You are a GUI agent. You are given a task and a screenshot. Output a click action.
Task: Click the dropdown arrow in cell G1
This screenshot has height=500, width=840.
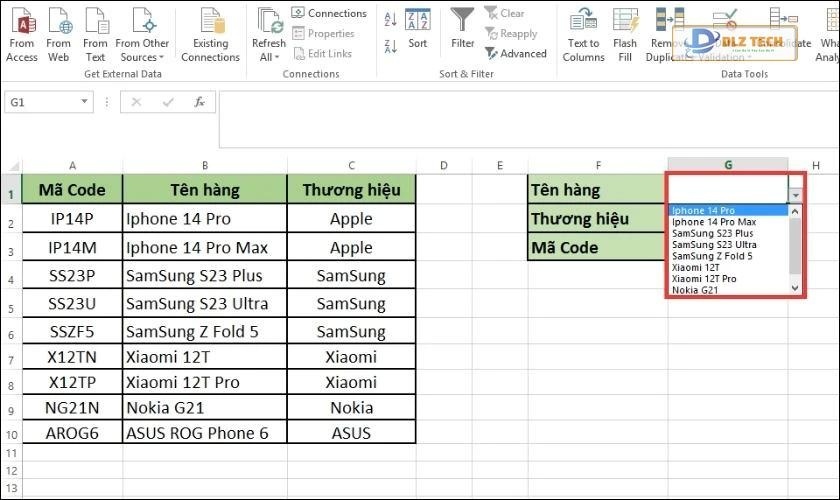point(796,196)
